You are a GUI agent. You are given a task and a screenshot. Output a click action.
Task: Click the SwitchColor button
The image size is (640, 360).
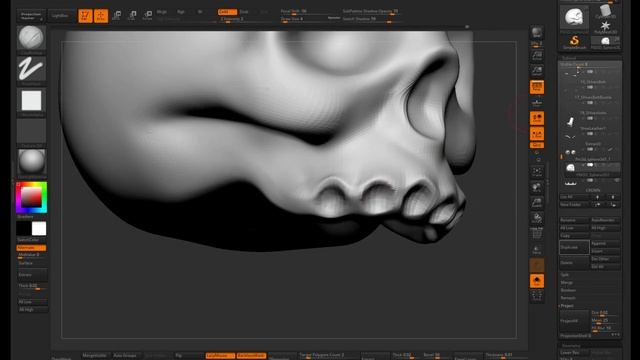29,240
